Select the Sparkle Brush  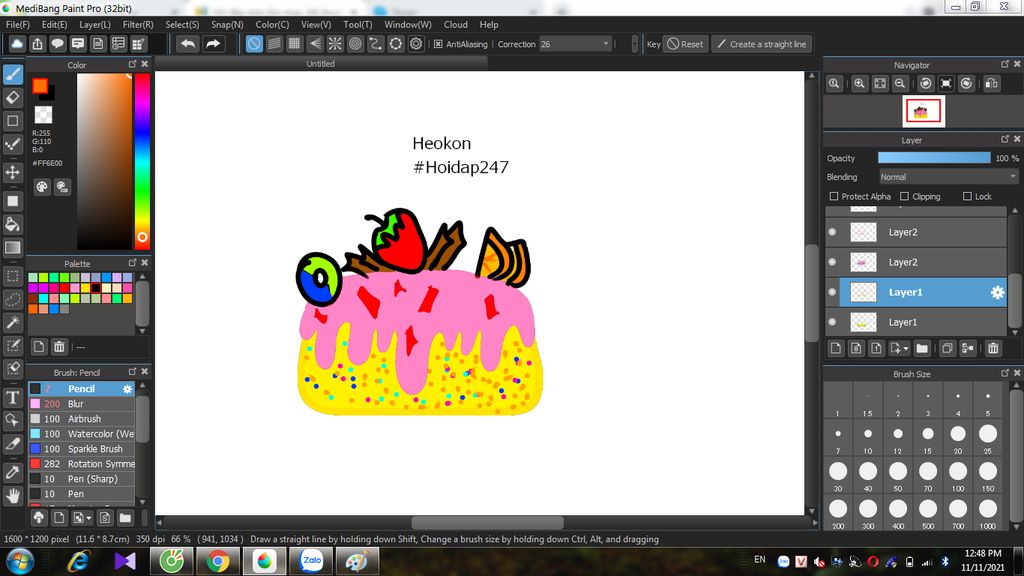pos(82,449)
